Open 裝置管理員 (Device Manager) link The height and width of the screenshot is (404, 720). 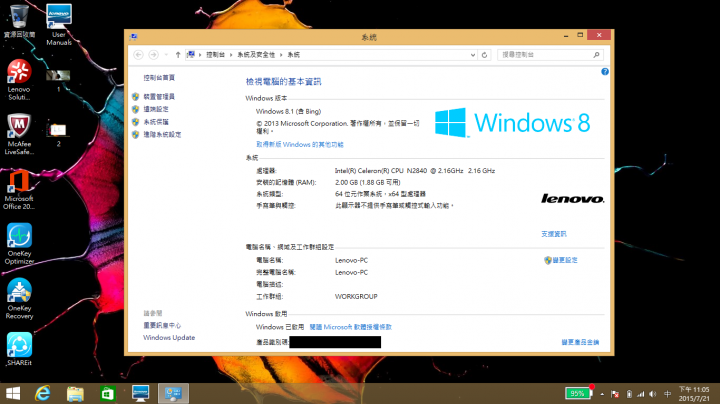click(159, 96)
